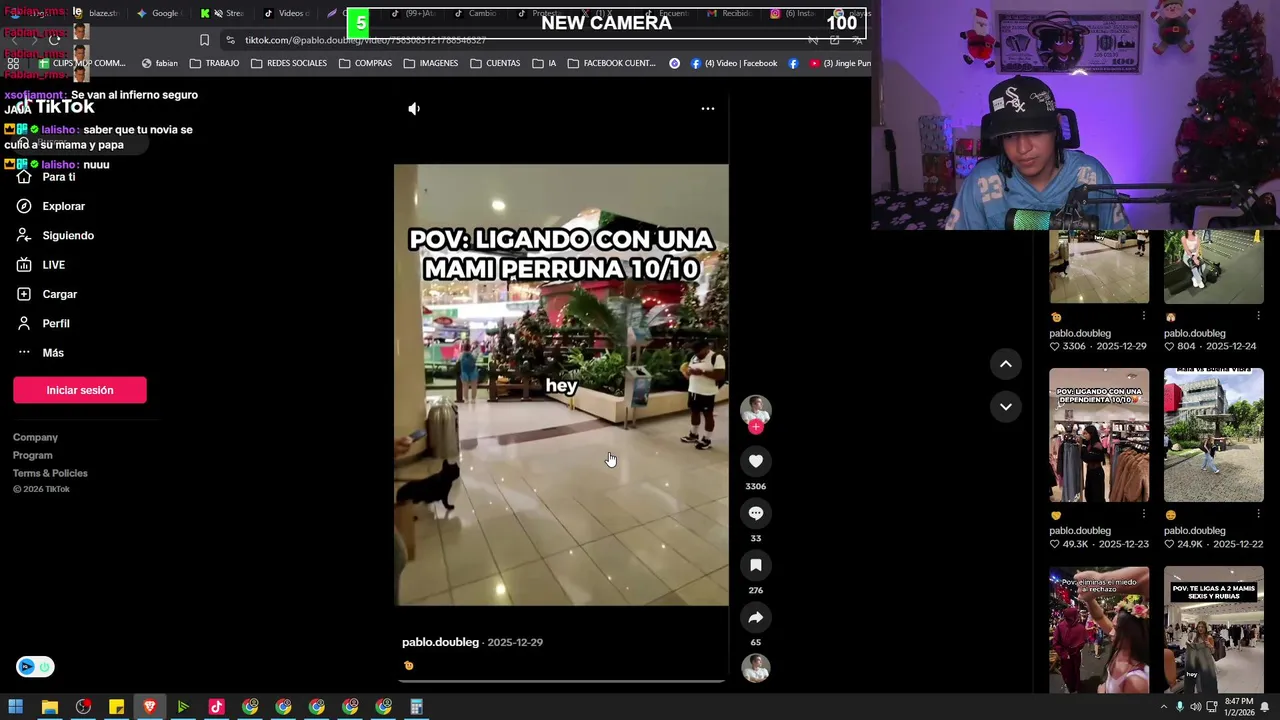This screenshot has width=1280, height=720.
Task: Open the IA bookmarks folder
Action: 545,63
